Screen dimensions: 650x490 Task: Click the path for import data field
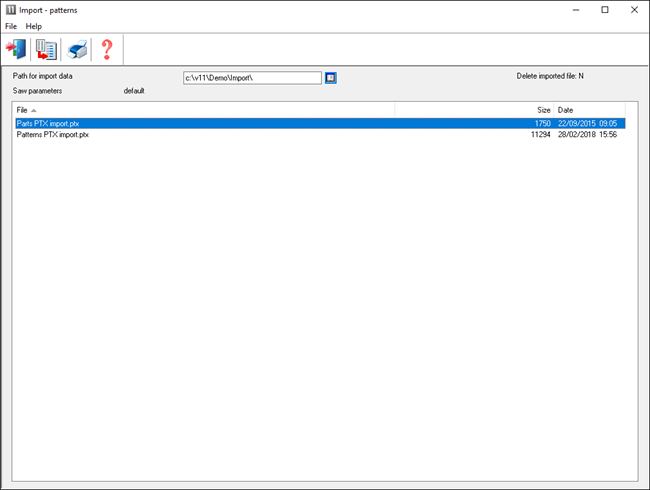pyautogui.click(x=252, y=77)
